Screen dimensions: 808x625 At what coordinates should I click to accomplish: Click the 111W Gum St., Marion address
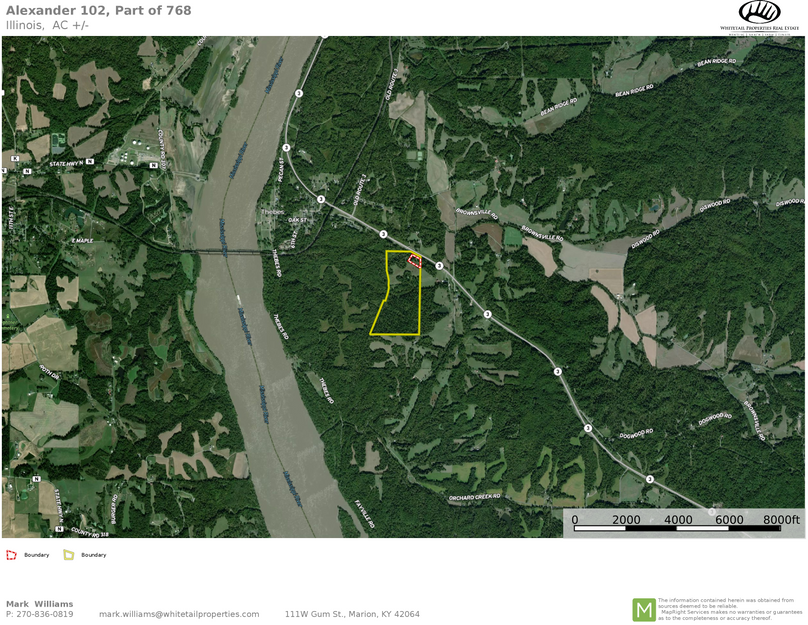tap(352, 614)
